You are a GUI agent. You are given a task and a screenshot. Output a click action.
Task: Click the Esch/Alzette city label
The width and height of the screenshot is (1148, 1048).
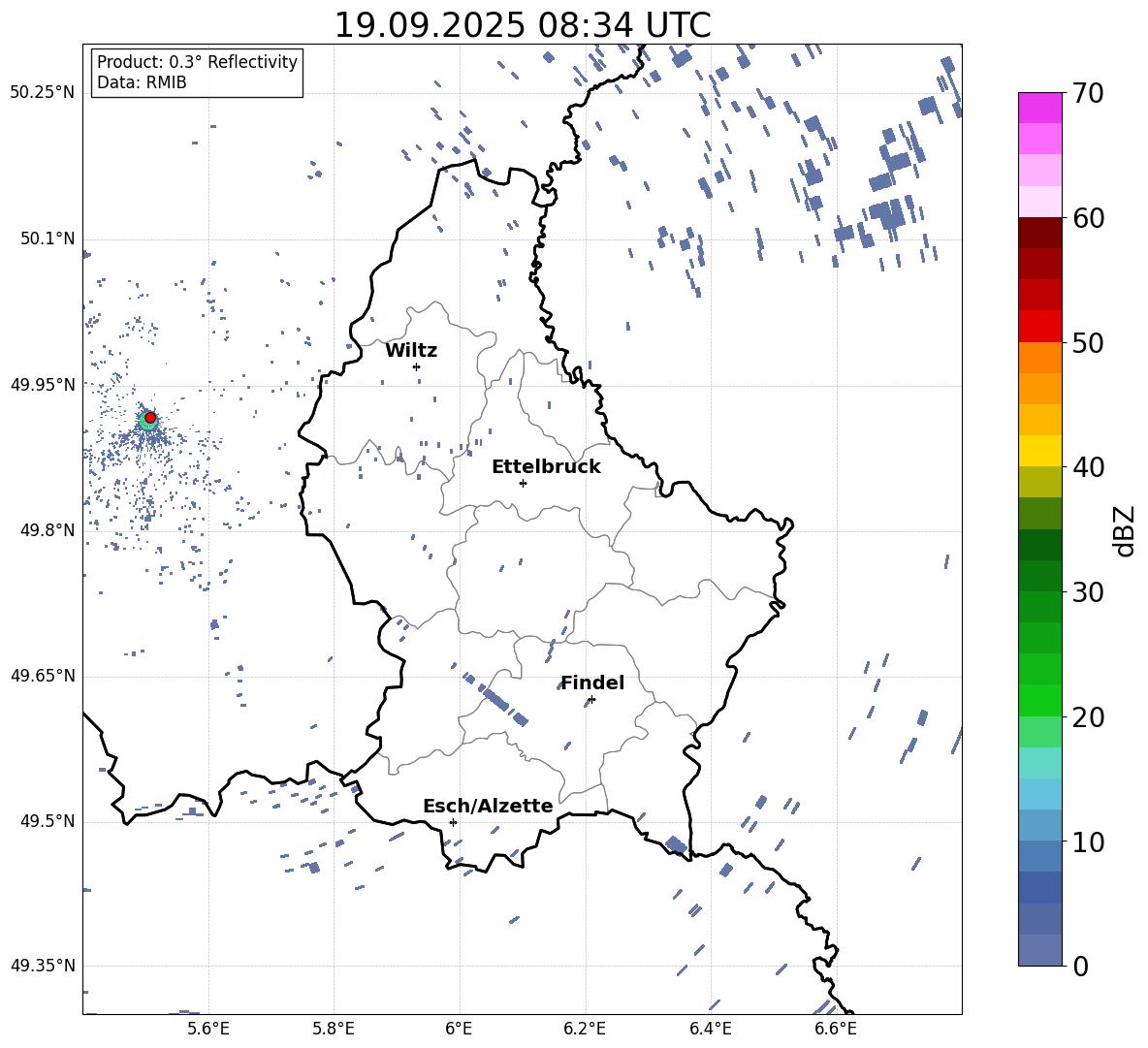pyautogui.click(x=488, y=806)
